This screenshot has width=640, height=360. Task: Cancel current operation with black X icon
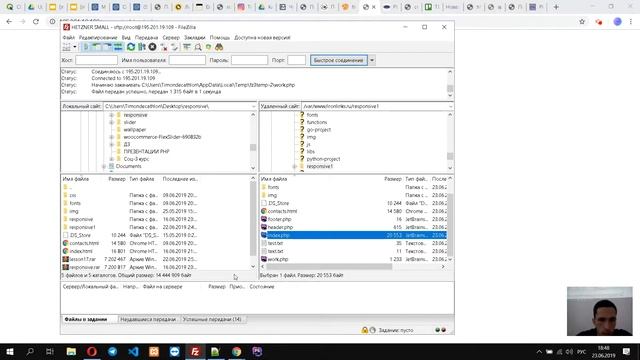coord(152,47)
